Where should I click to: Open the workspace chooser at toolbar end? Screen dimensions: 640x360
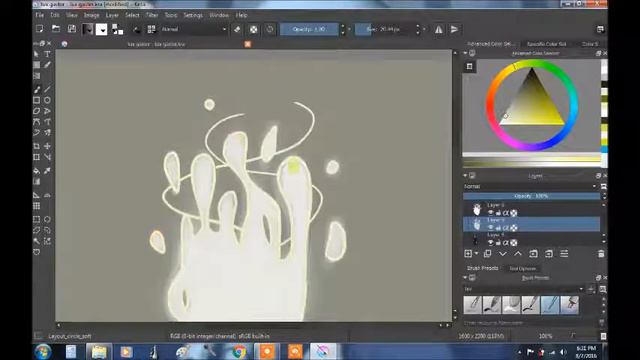(x=600, y=29)
